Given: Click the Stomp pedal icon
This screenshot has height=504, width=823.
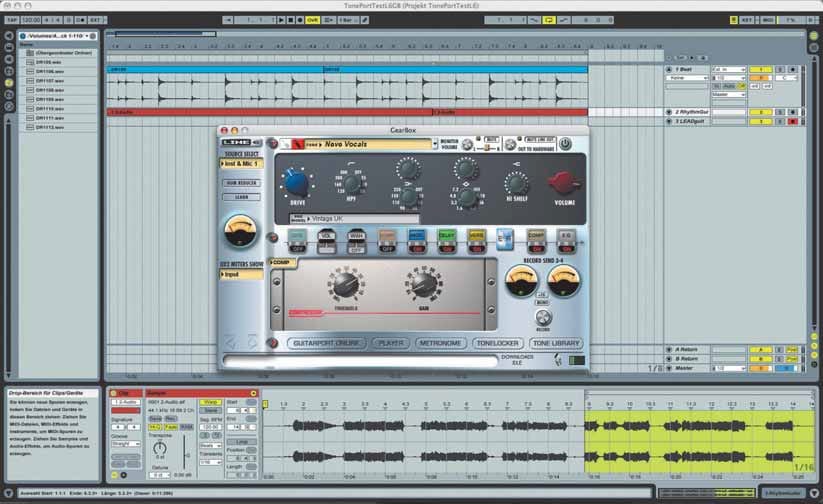Looking at the screenshot, I should (387, 242).
